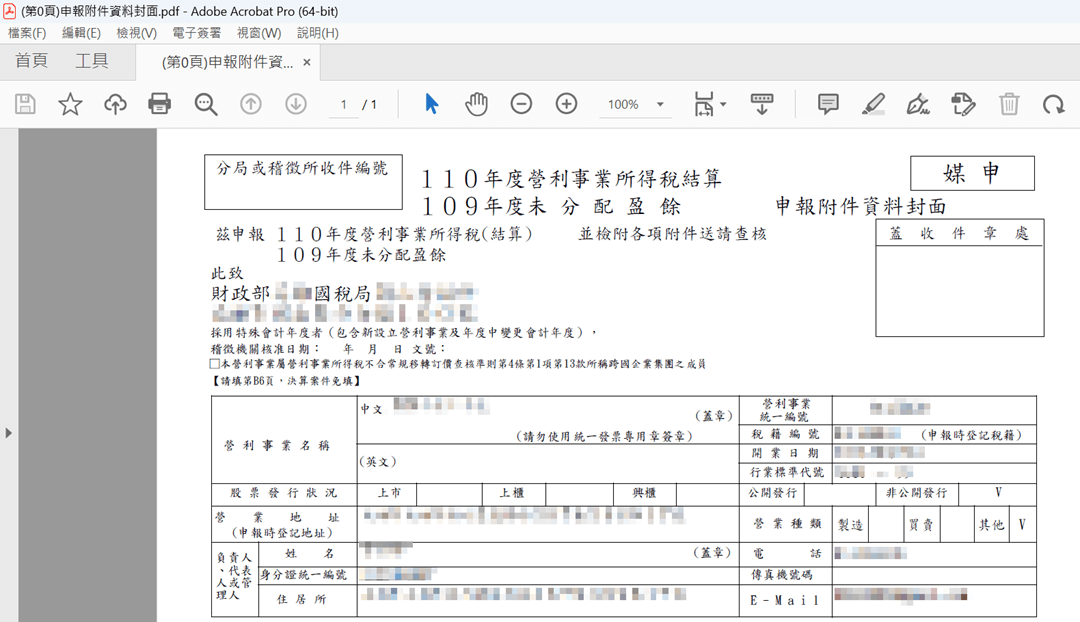
Task: Click the read mode keyboard icon
Action: (762, 104)
